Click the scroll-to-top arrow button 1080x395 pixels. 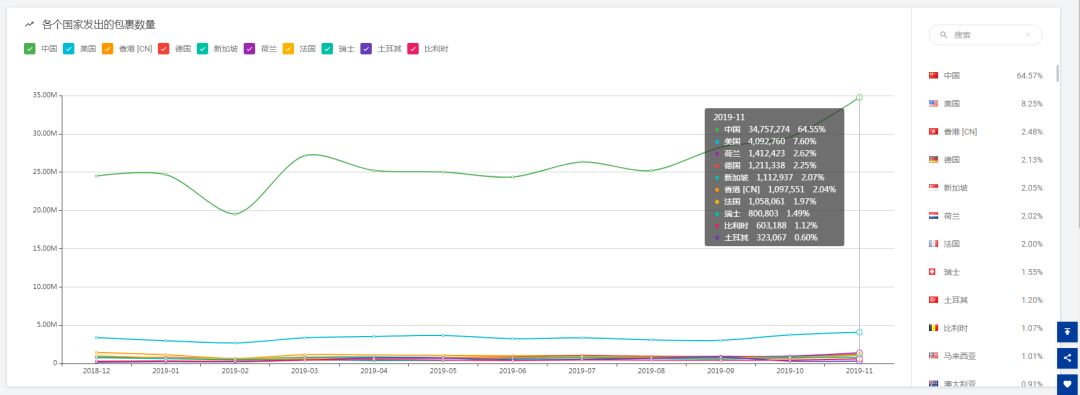coord(1068,332)
